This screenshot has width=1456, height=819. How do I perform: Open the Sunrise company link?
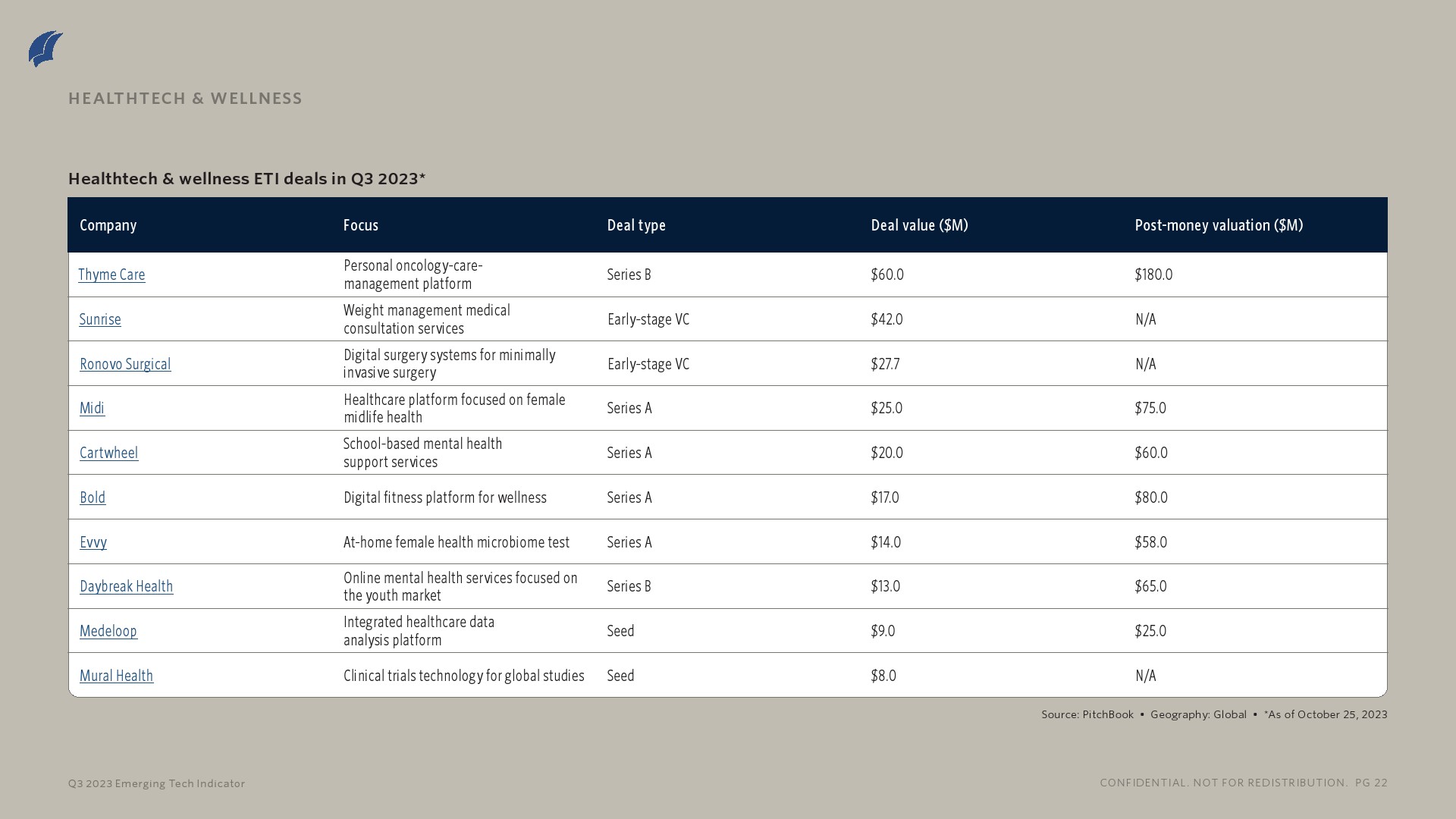coord(100,319)
